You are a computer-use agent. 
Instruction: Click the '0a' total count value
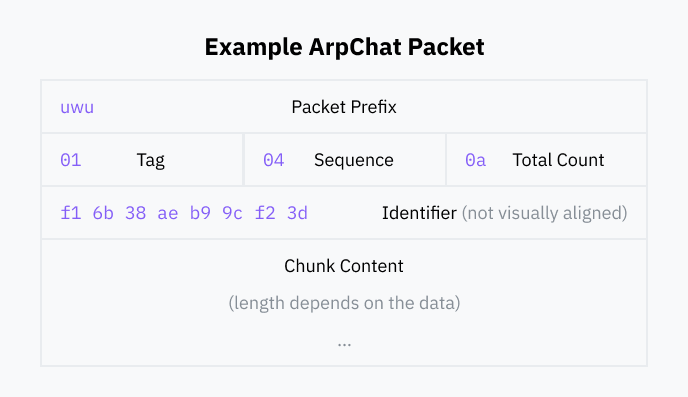tap(476, 160)
